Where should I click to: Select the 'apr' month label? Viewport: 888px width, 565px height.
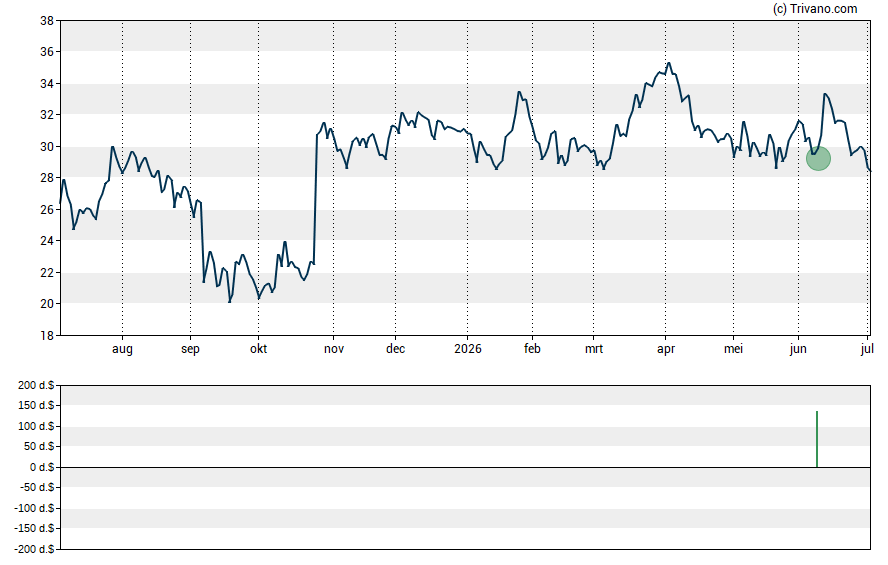(x=665, y=349)
